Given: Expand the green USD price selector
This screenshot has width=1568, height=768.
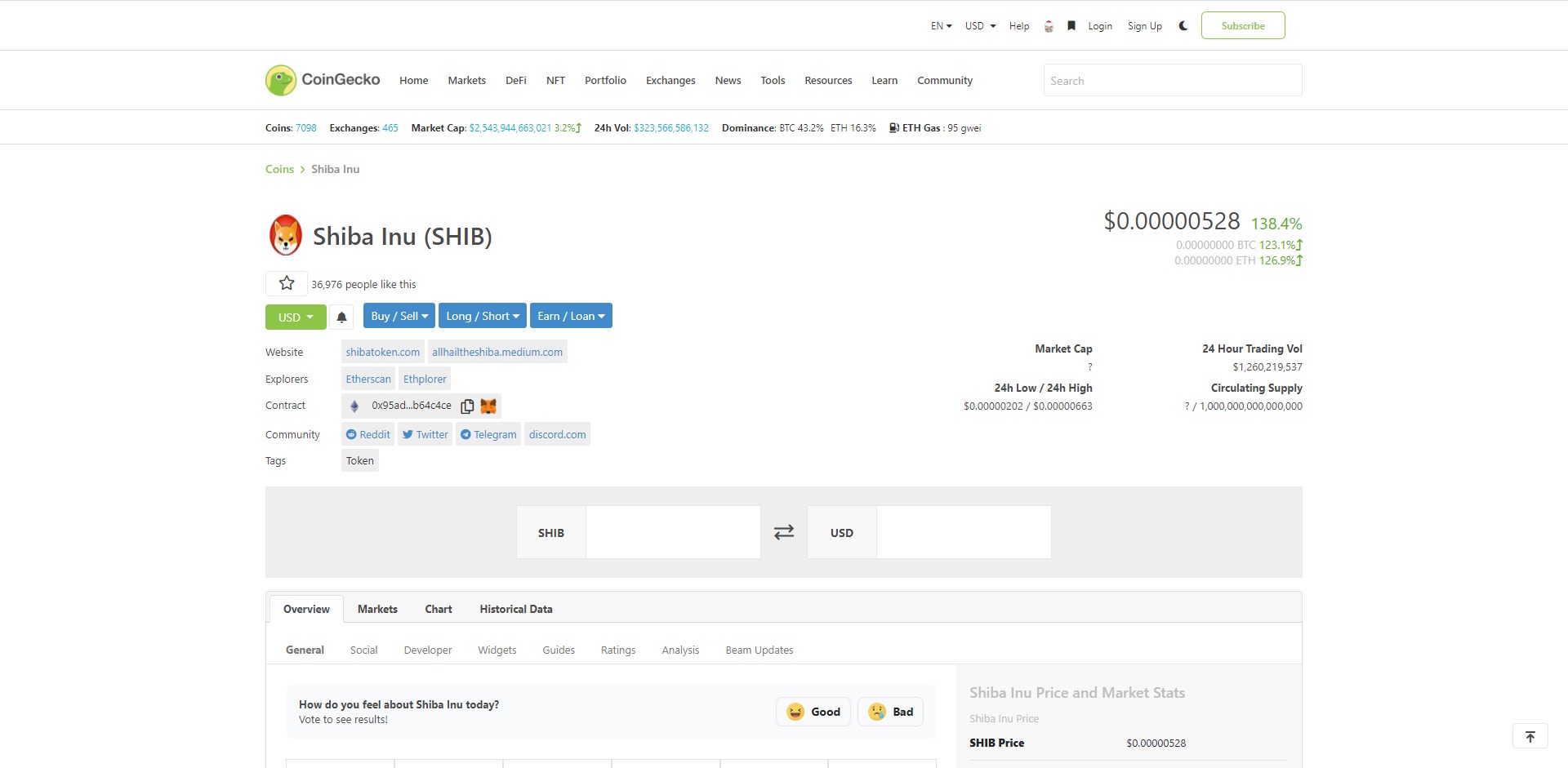Looking at the screenshot, I should [x=296, y=317].
